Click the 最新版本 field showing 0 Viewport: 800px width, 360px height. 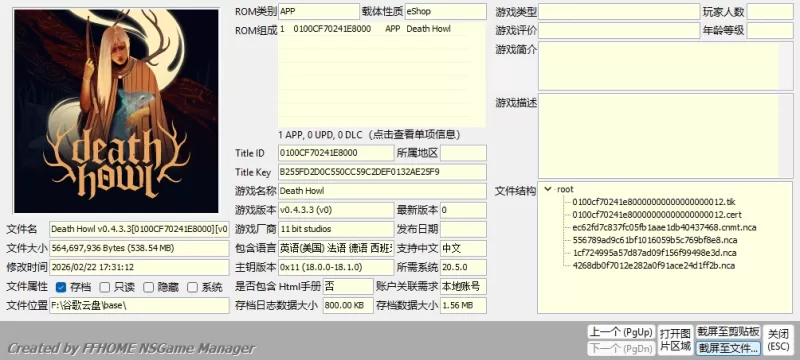[x=463, y=210]
